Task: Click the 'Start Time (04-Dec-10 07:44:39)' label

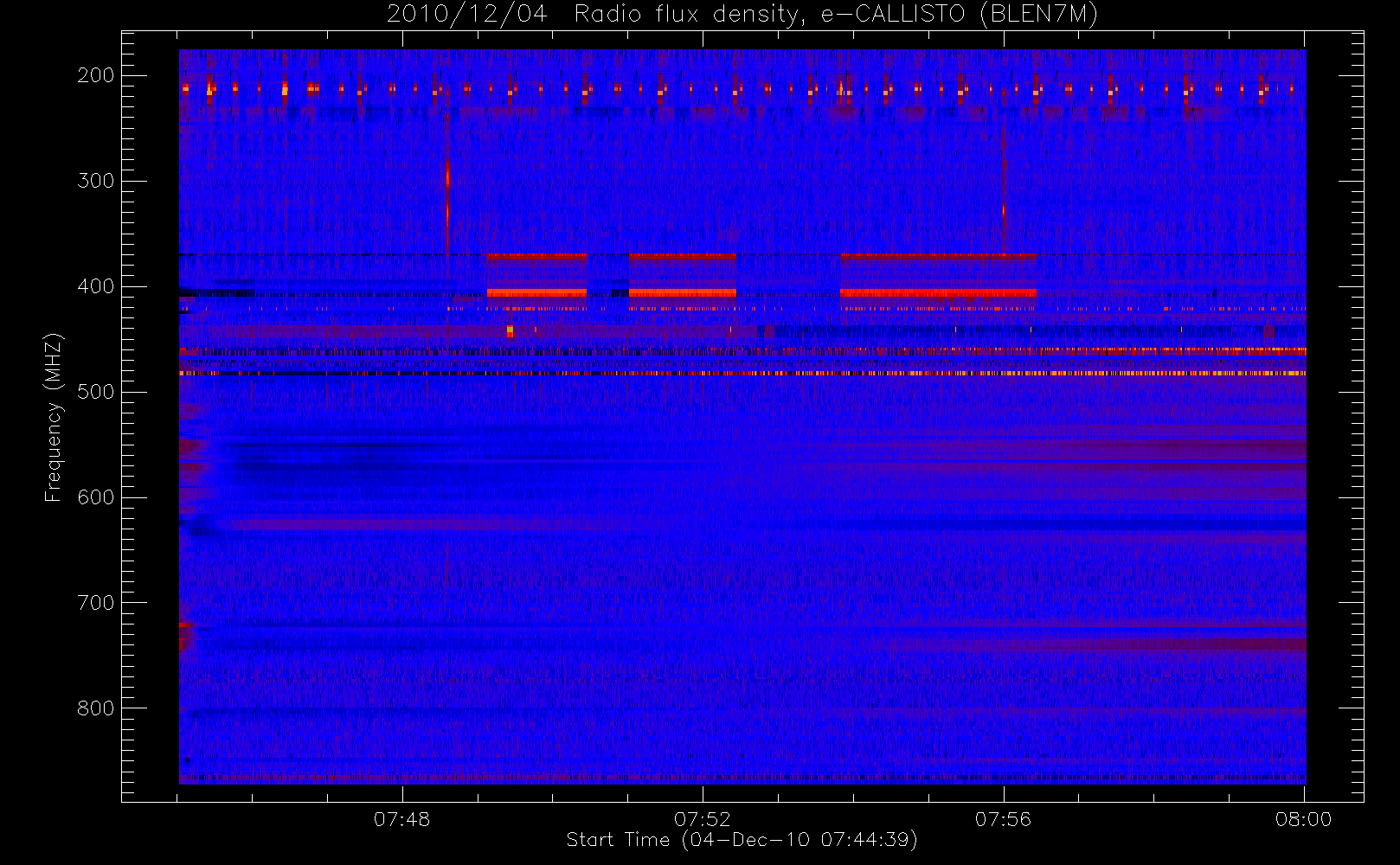Action: coord(742,840)
